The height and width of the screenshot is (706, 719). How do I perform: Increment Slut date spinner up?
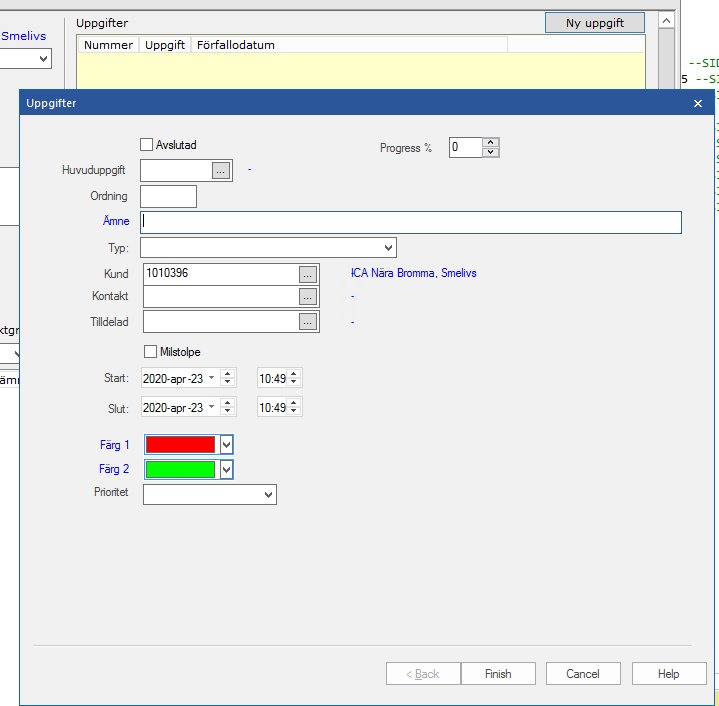[x=227, y=403]
